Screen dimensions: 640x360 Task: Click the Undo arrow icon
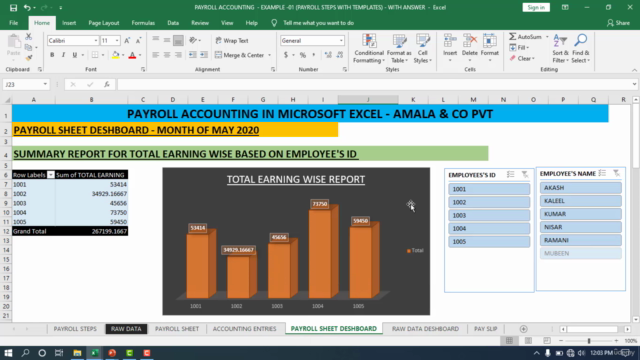[x=27, y=7]
